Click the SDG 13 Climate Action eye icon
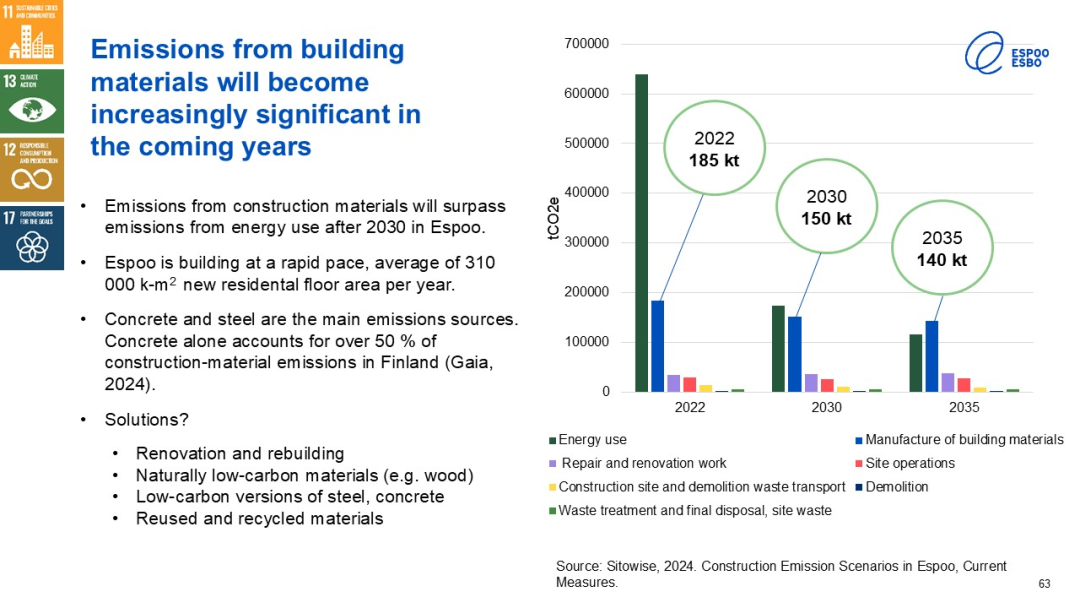Screen dimensions: 1080x608 point(32,100)
